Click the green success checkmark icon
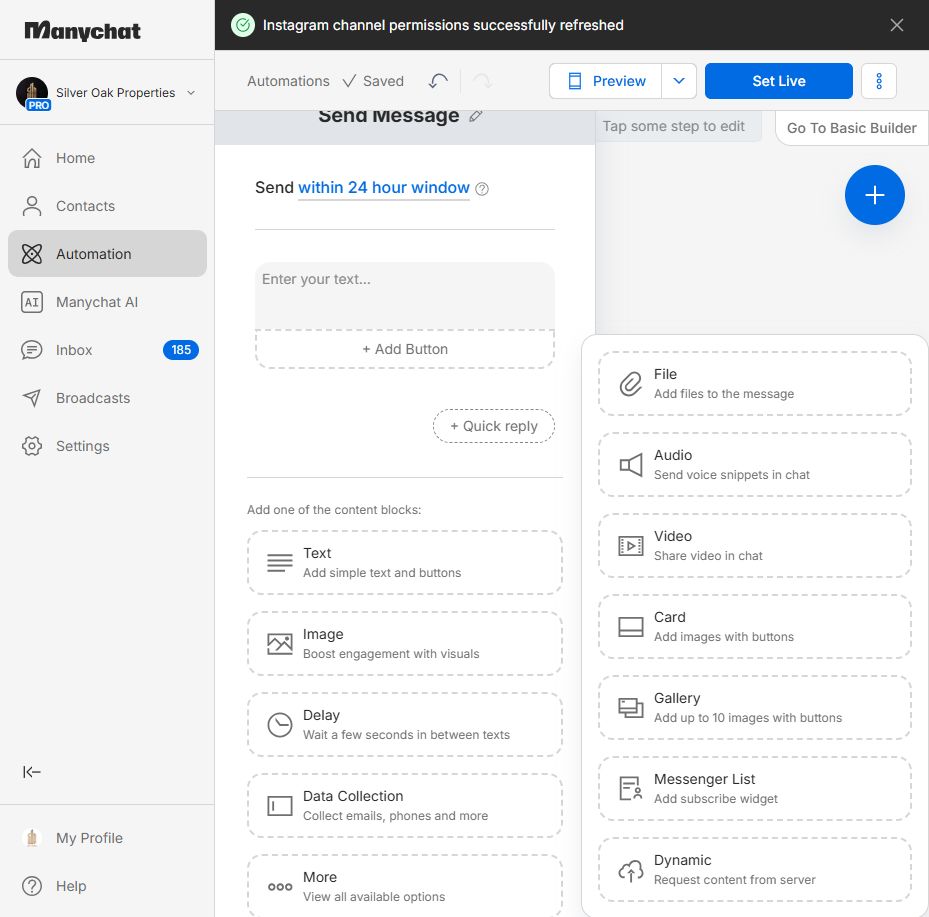This screenshot has width=929, height=917. [243, 25]
